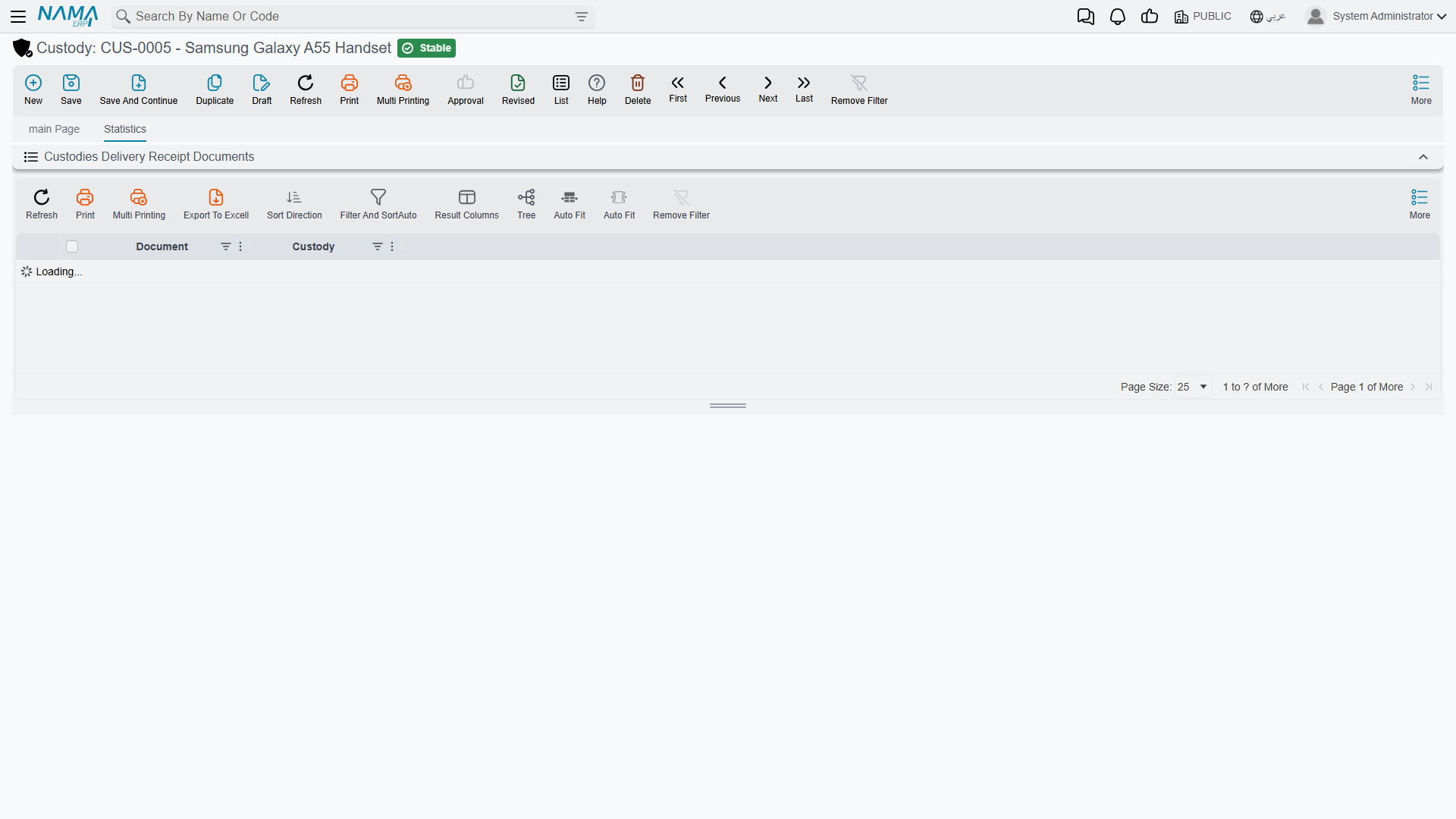Go to the Next record
Screen dimensions: 1456x819
click(768, 89)
